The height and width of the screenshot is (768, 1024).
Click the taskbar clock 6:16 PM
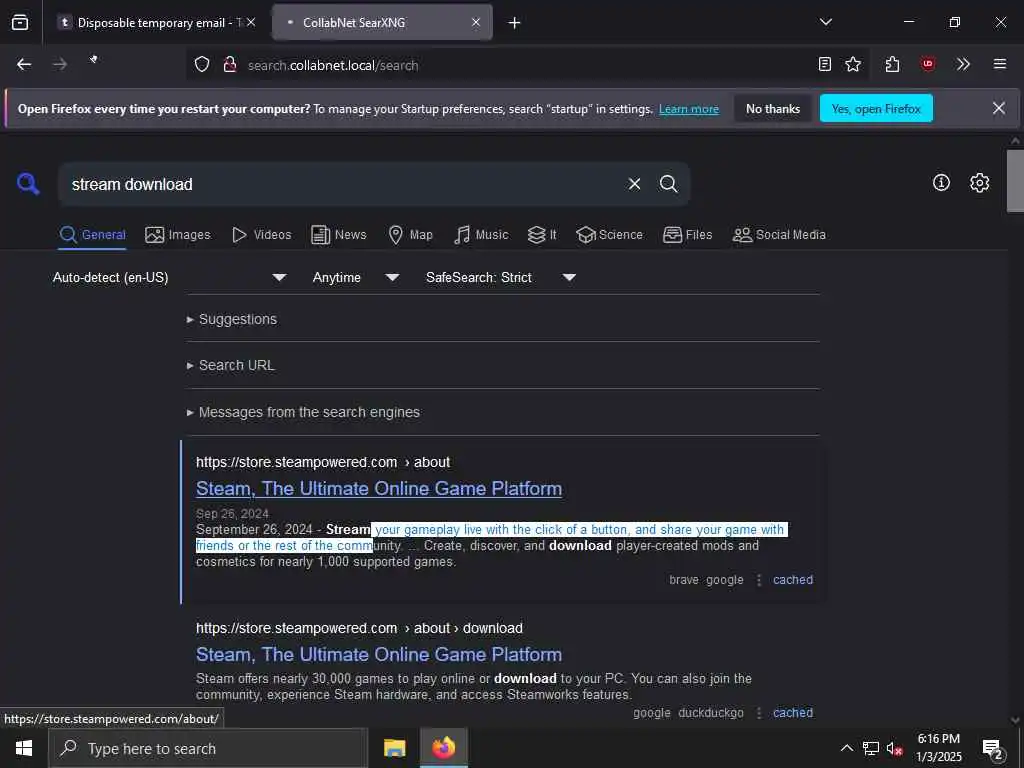click(x=938, y=748)
